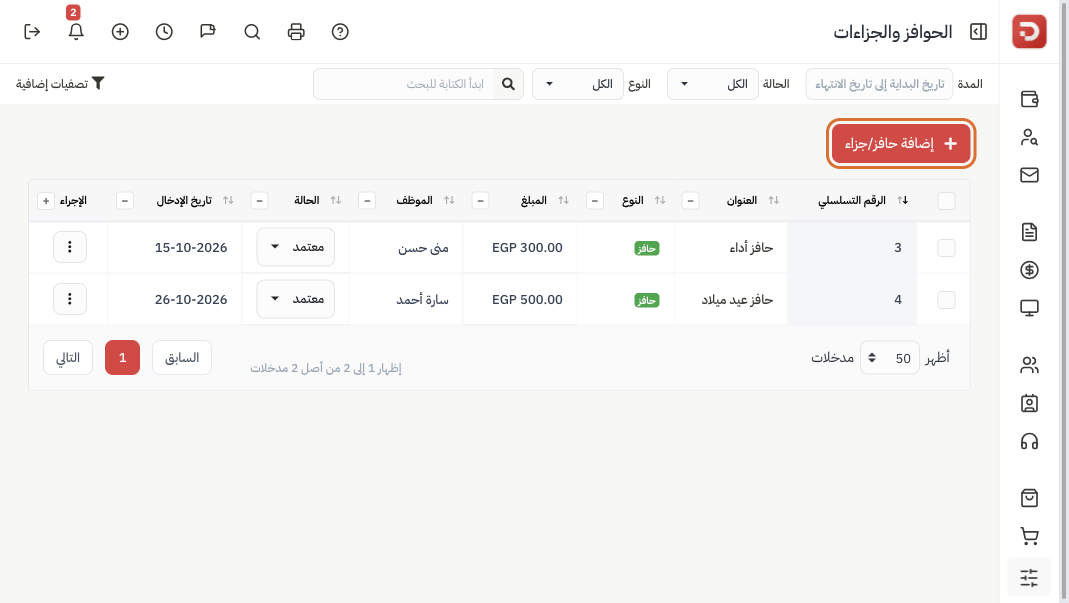Open the معتمد status dropdown for سارة أحمد

pos(295,299)
